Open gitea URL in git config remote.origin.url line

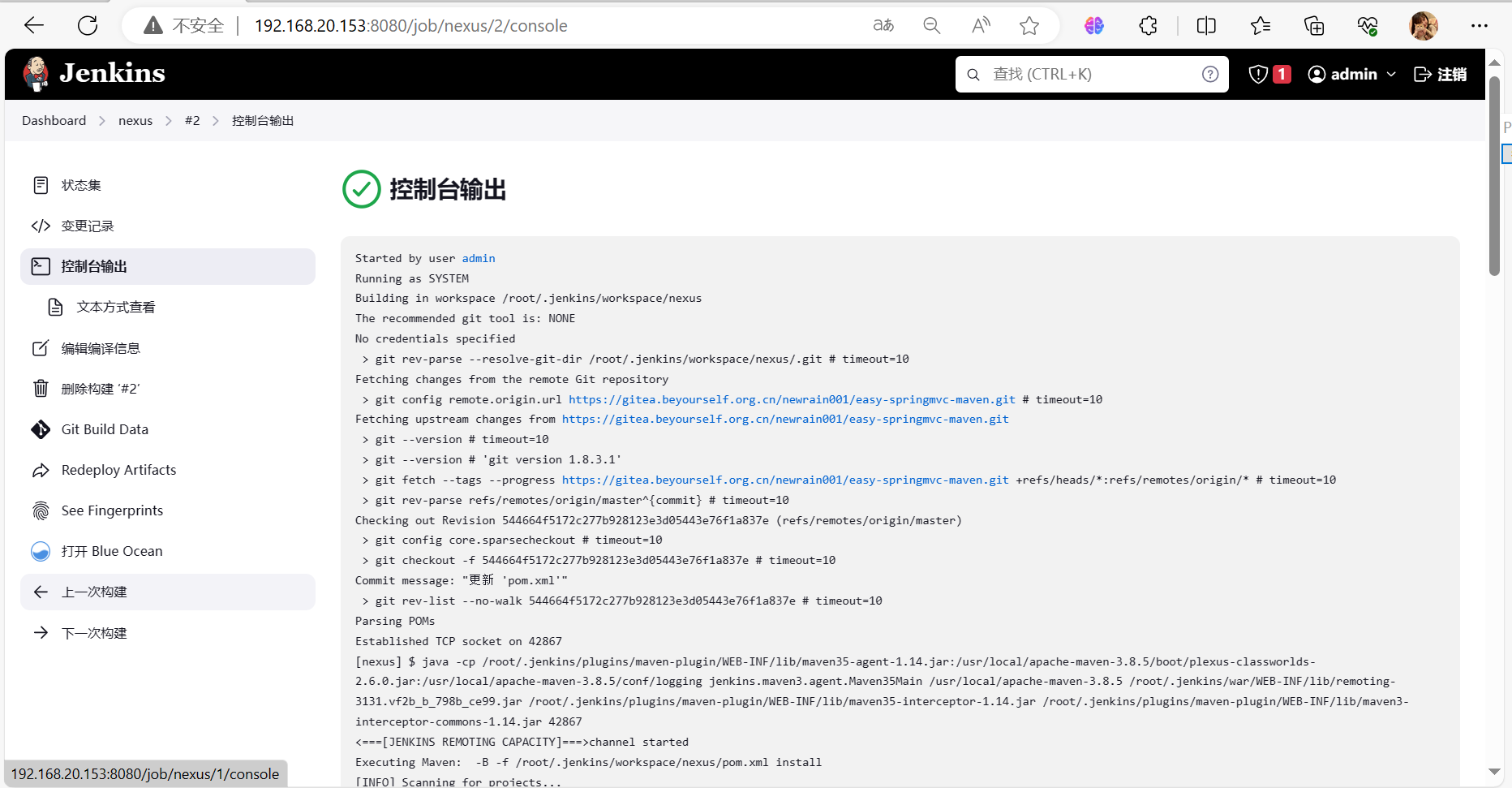click(792, 399)
